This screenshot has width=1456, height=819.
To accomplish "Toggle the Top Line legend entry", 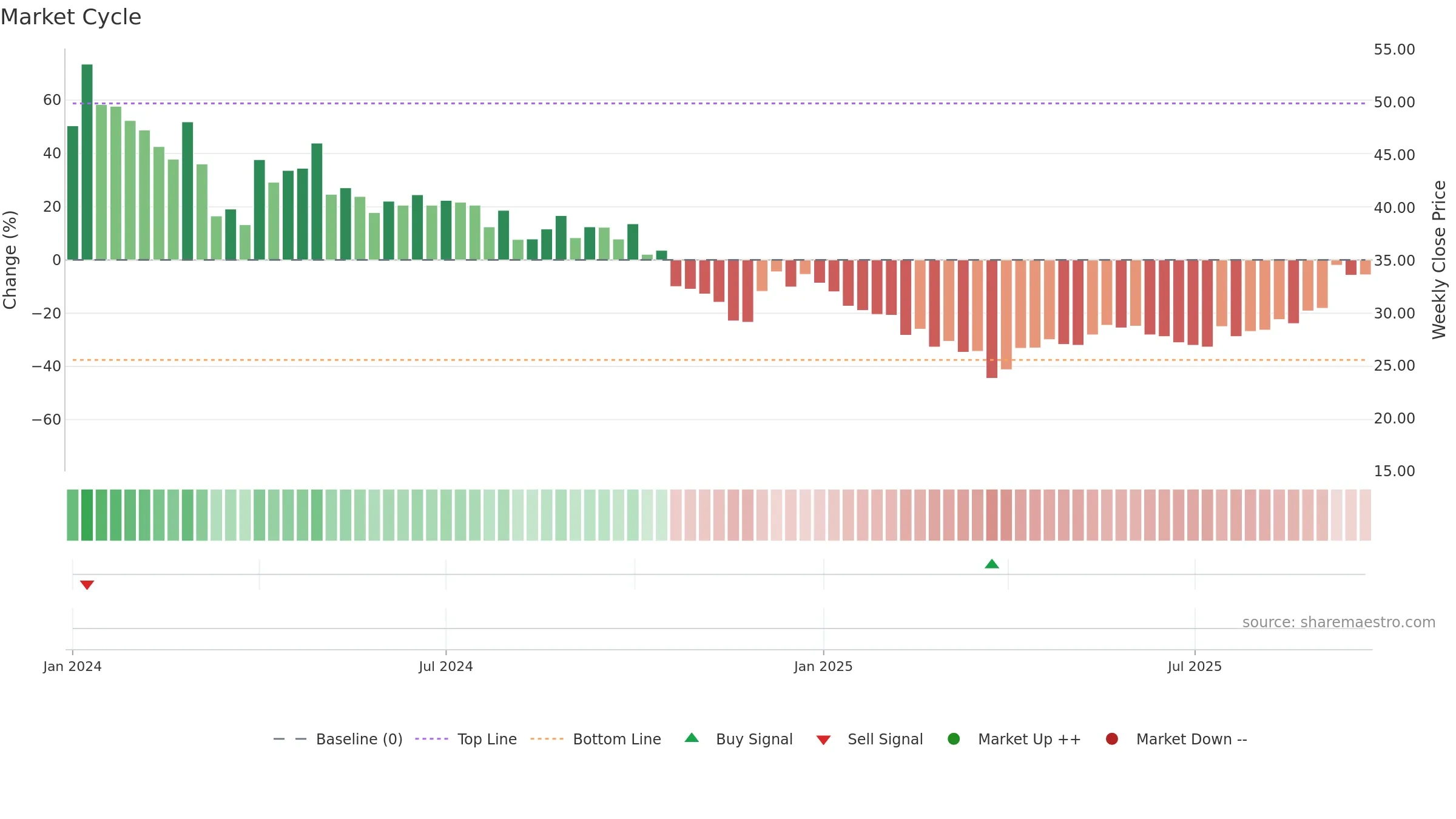I will (466, 739).
